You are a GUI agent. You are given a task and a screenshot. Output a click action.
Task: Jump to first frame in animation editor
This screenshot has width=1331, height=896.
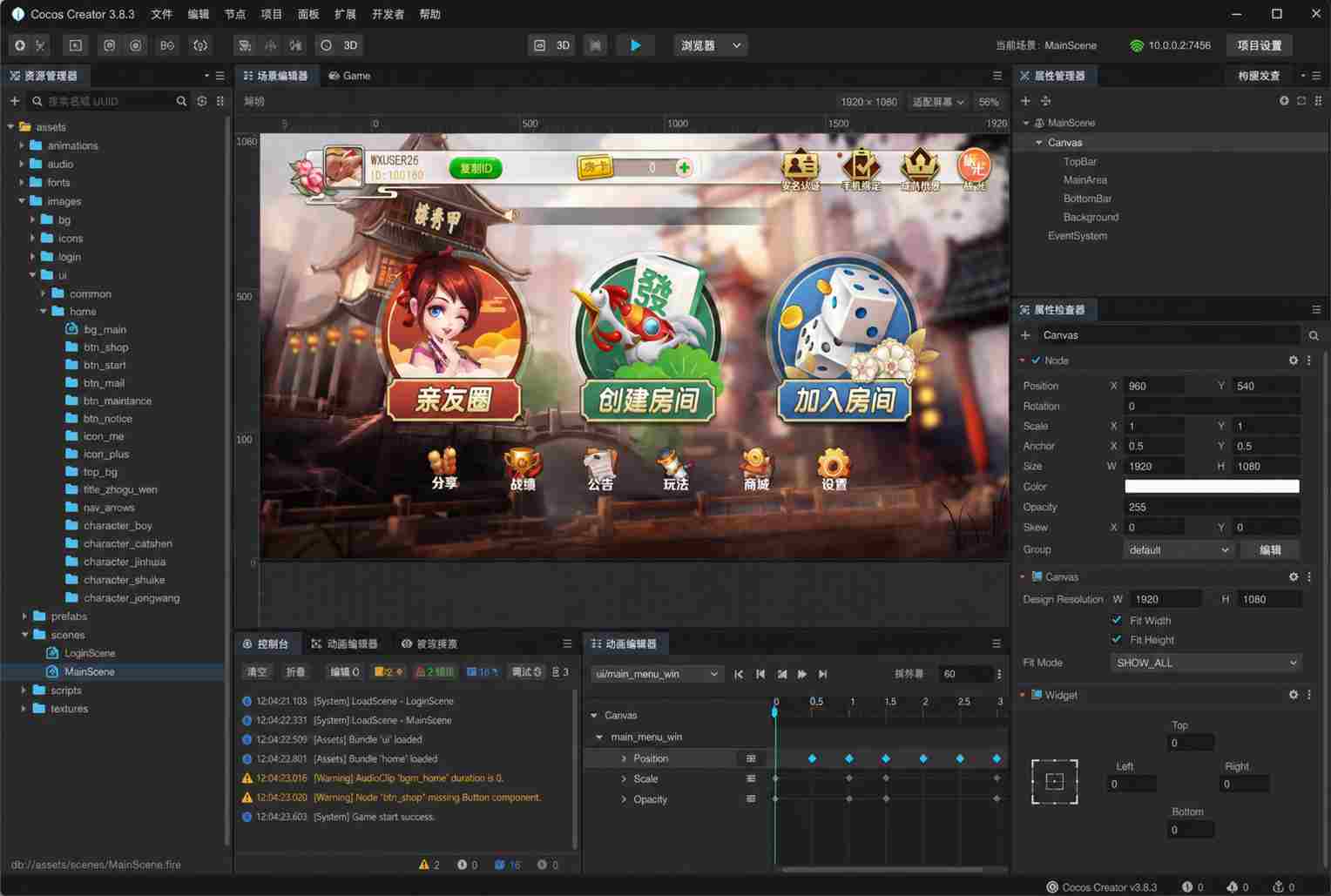739,674
